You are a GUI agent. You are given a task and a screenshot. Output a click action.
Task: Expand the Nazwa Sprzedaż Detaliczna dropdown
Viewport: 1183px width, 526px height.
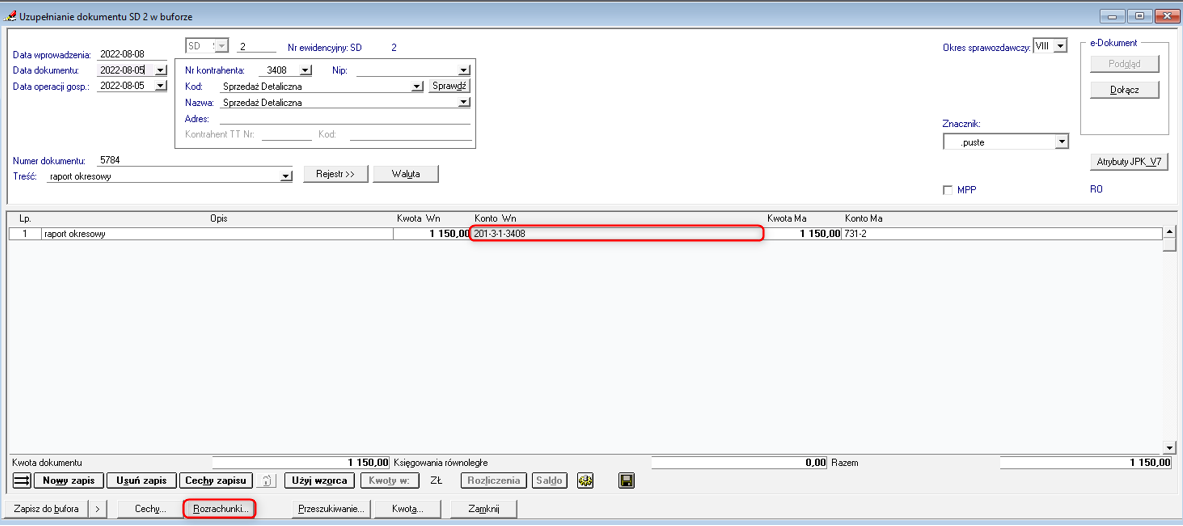pyautogui.click(x=465, y=103)
